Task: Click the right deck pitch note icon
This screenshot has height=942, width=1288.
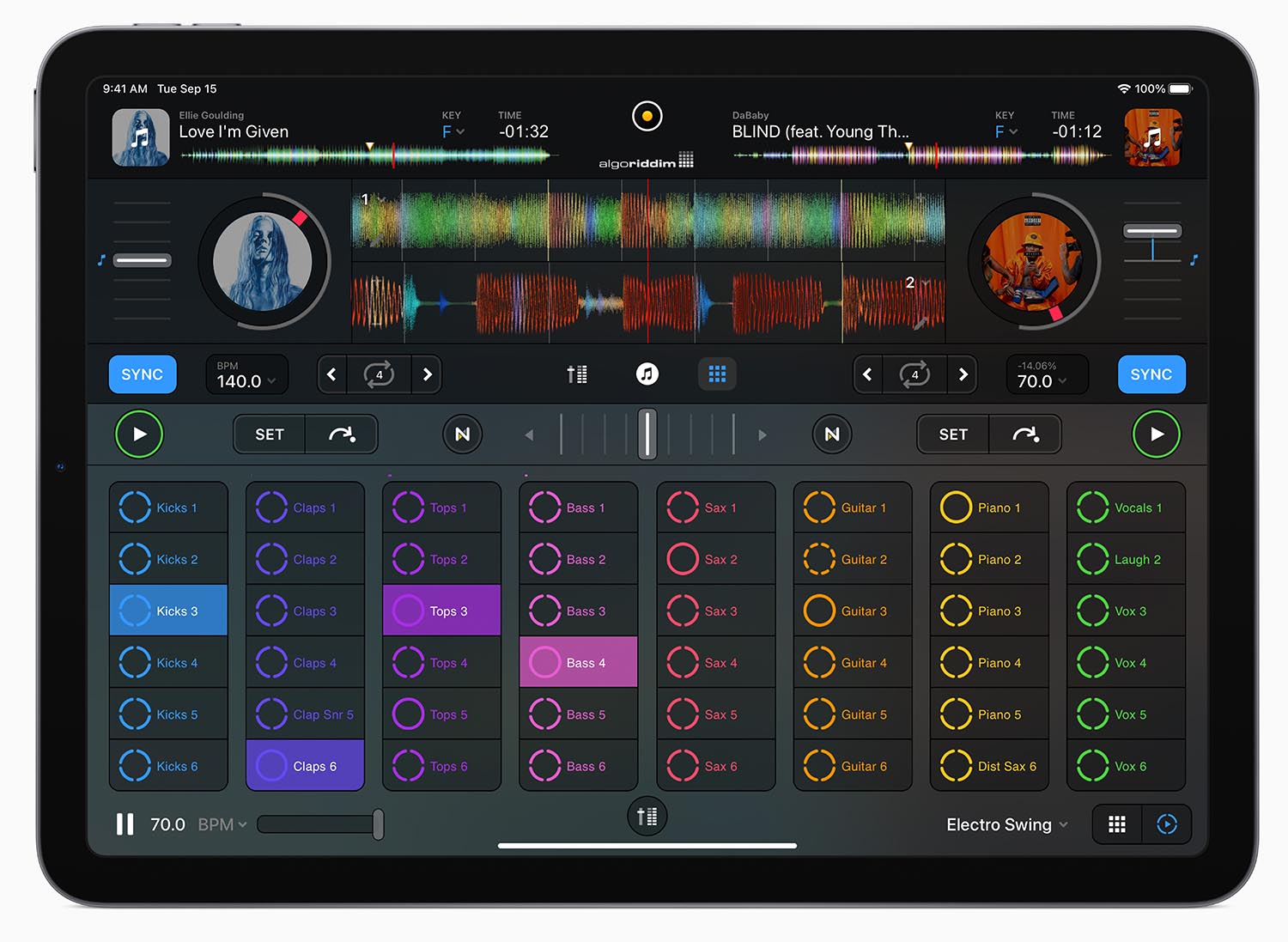Action: (x=1194, y=259)
